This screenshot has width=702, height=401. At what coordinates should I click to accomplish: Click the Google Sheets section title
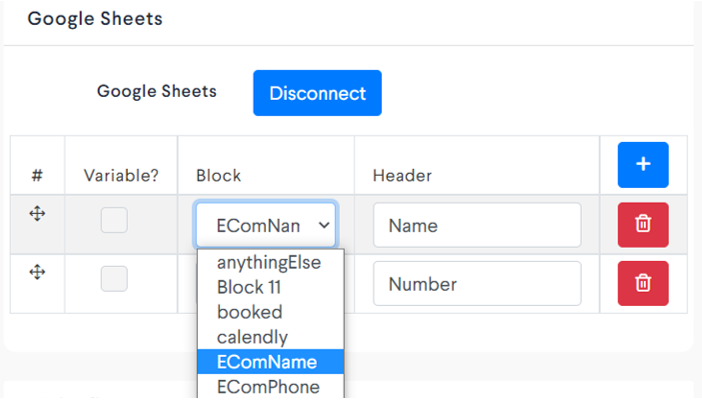pos(95,19)
